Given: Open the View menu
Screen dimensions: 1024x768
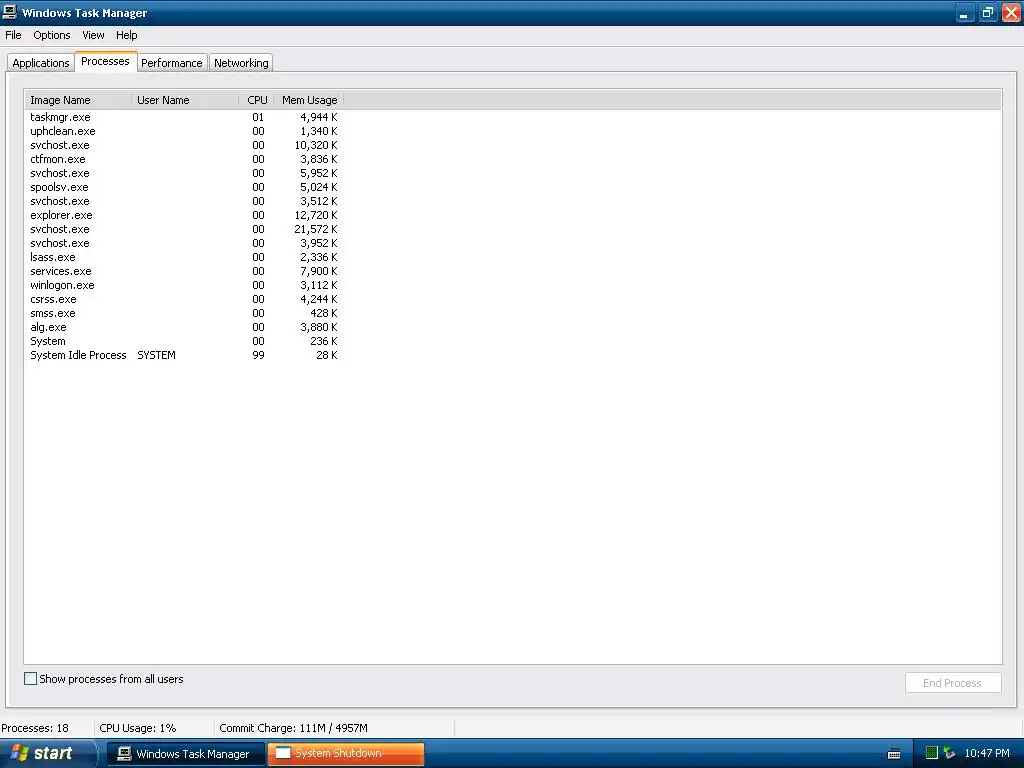Looking at the screenshot, I should [93, 35].
